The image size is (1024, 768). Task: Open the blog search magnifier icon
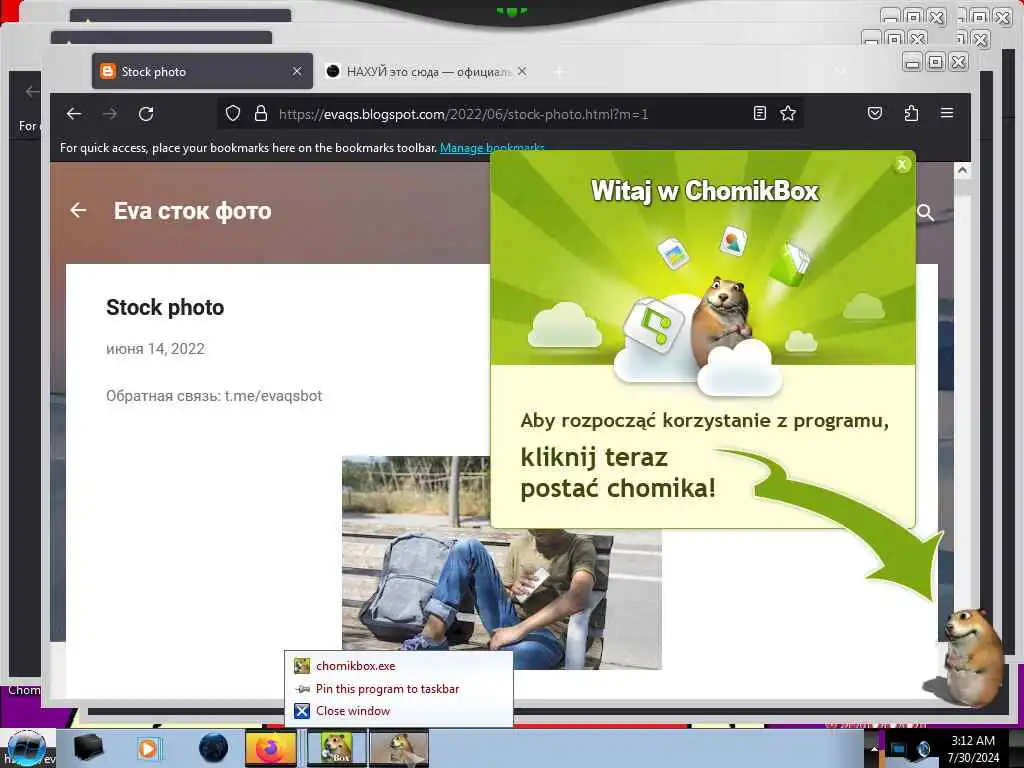925,212
